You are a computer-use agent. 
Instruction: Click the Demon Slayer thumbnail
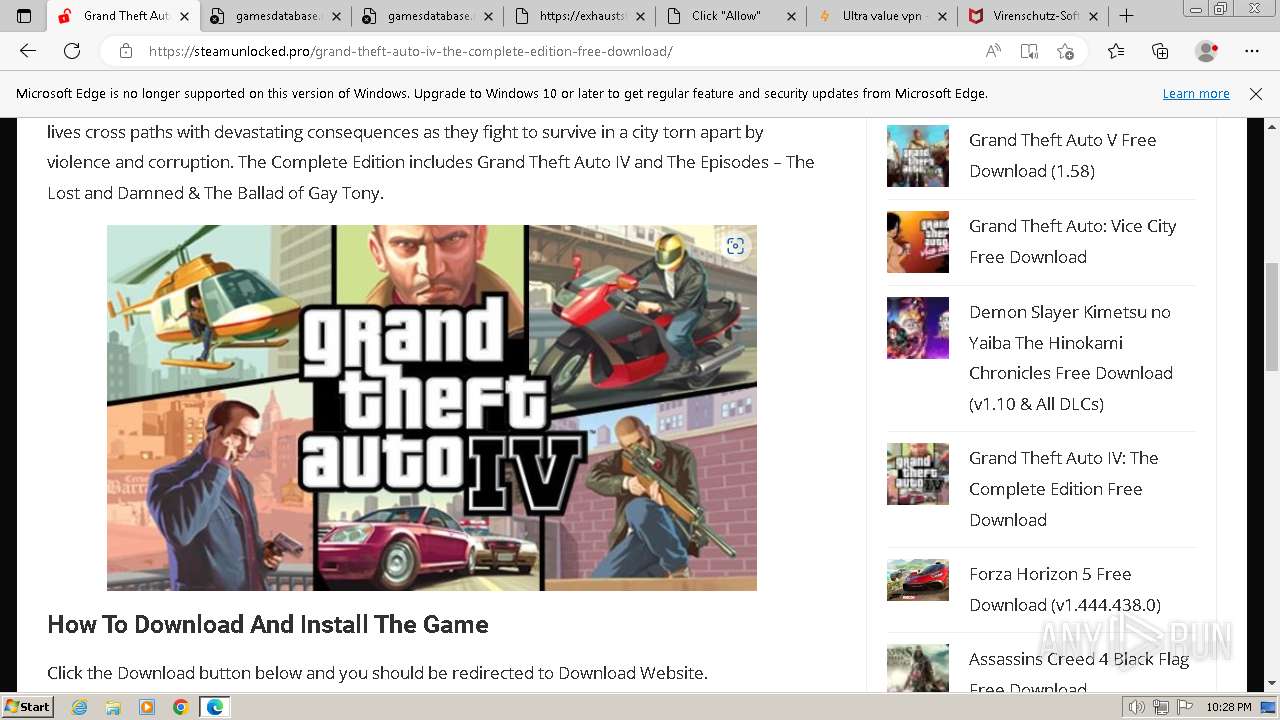(917, 327)
